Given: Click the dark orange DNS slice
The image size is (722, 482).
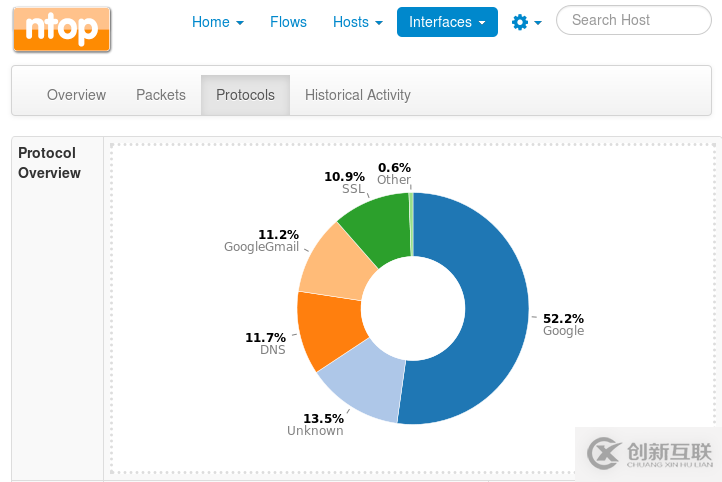Looking at the screenshot, I should [x=327, y=328].
